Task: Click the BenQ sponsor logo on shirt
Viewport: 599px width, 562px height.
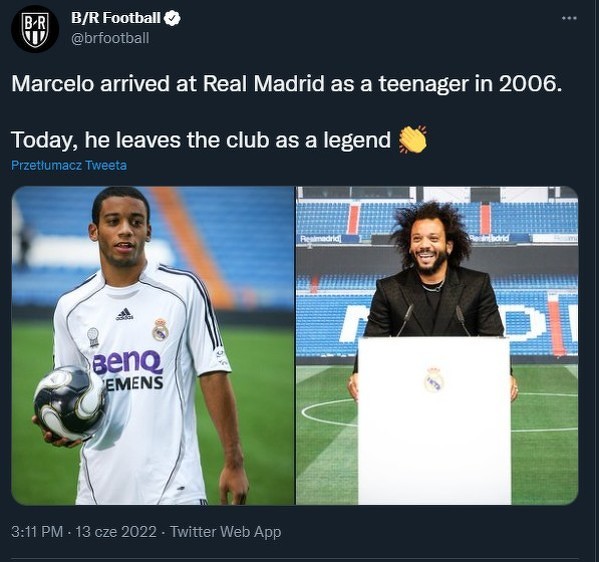Action: pos(128,363)
